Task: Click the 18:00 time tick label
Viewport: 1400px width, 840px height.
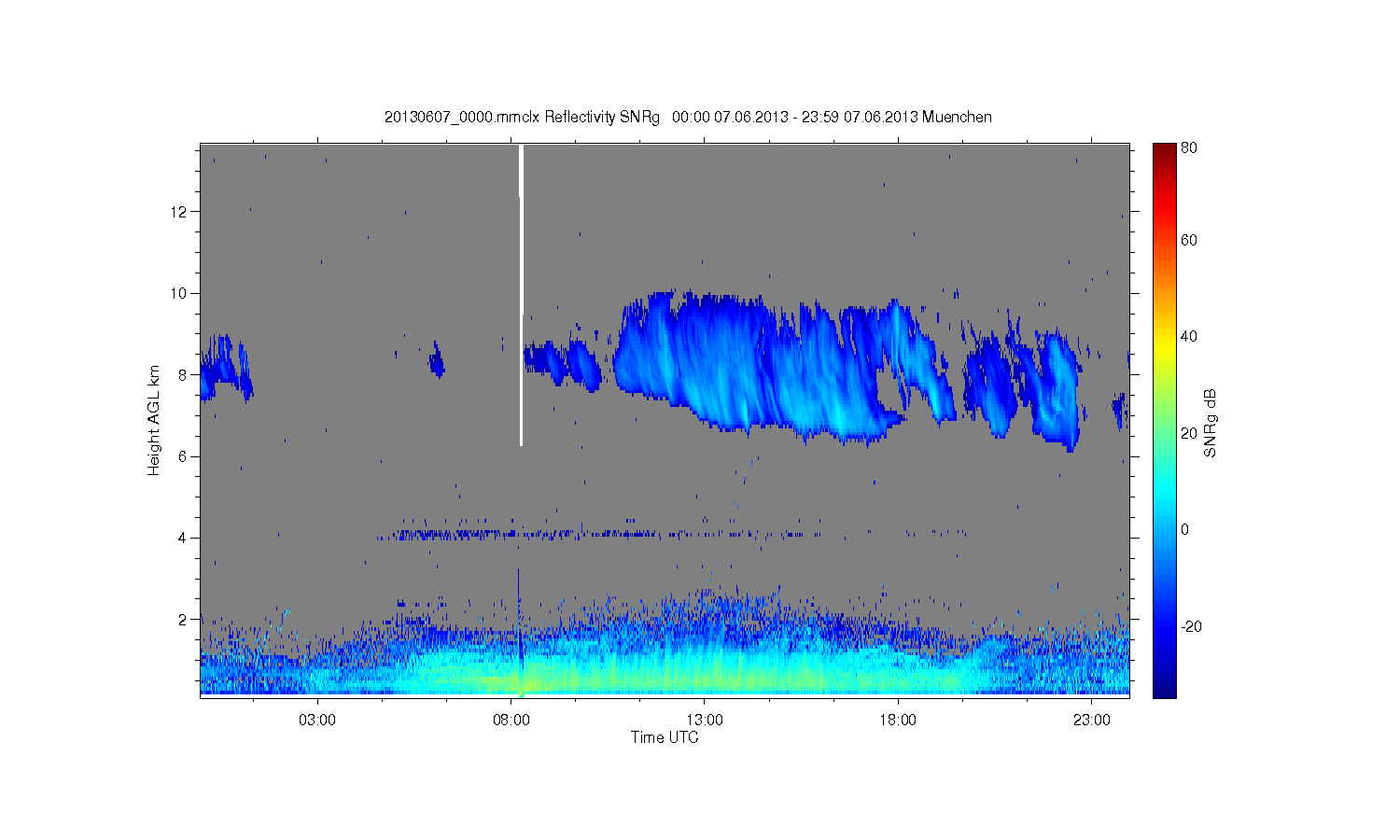Action: pyautogui.click(x=898, y=721)
